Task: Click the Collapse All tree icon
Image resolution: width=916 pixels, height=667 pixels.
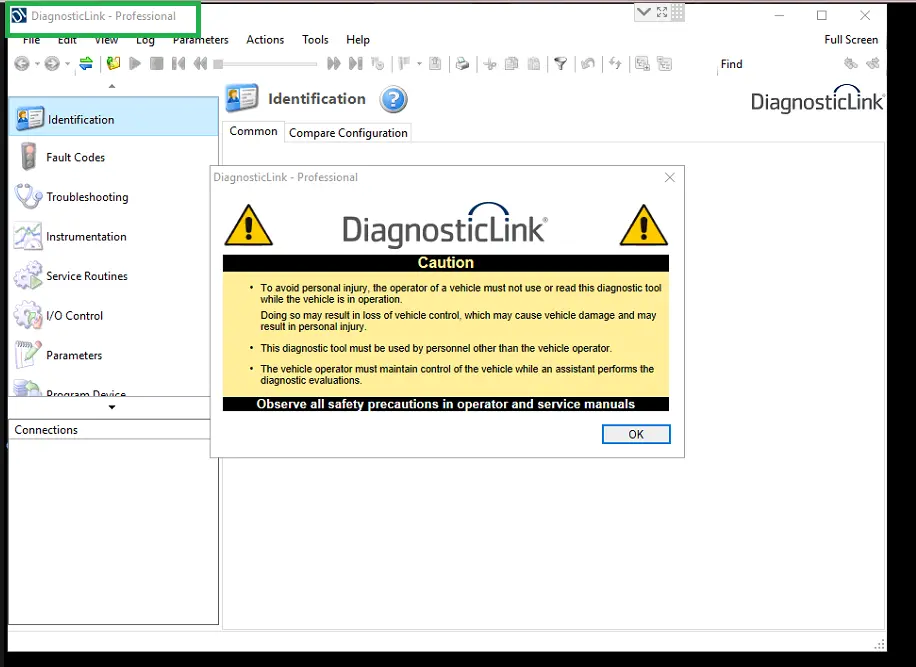Action: tap(665, 63)
